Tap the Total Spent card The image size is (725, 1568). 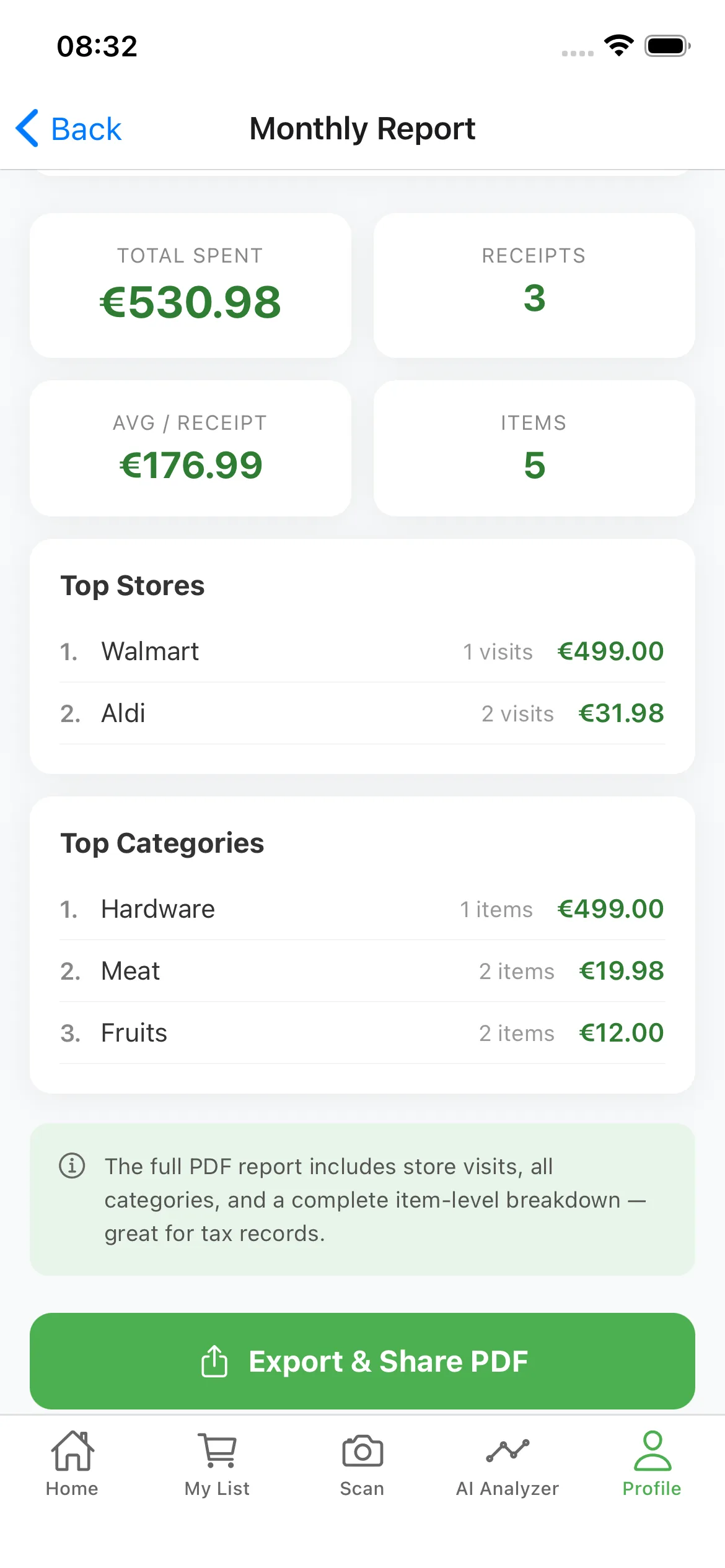pyautogui.click(x=190, y=285)
